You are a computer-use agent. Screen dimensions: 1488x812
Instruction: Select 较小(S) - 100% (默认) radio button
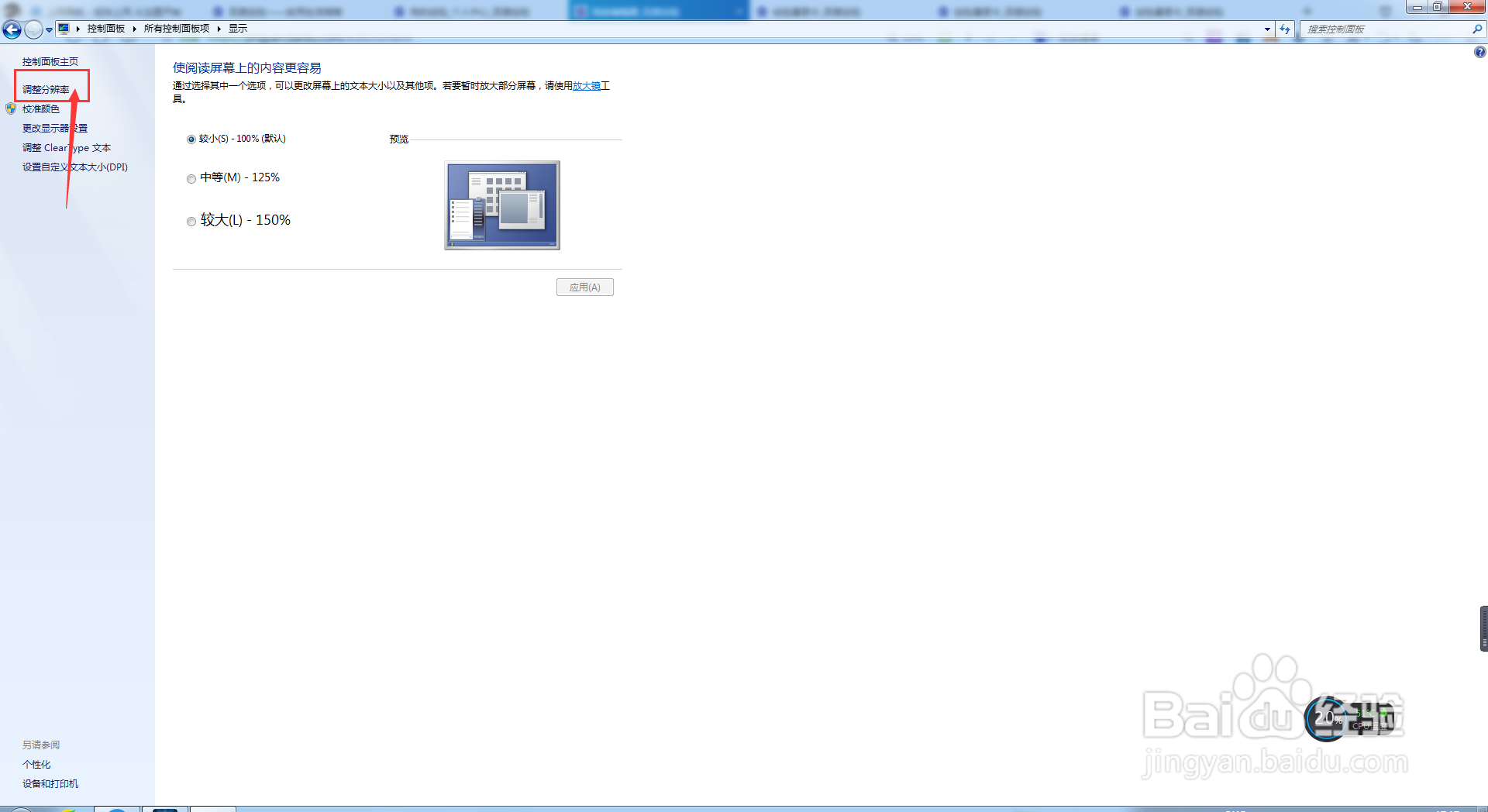click(x=191, y=139)
